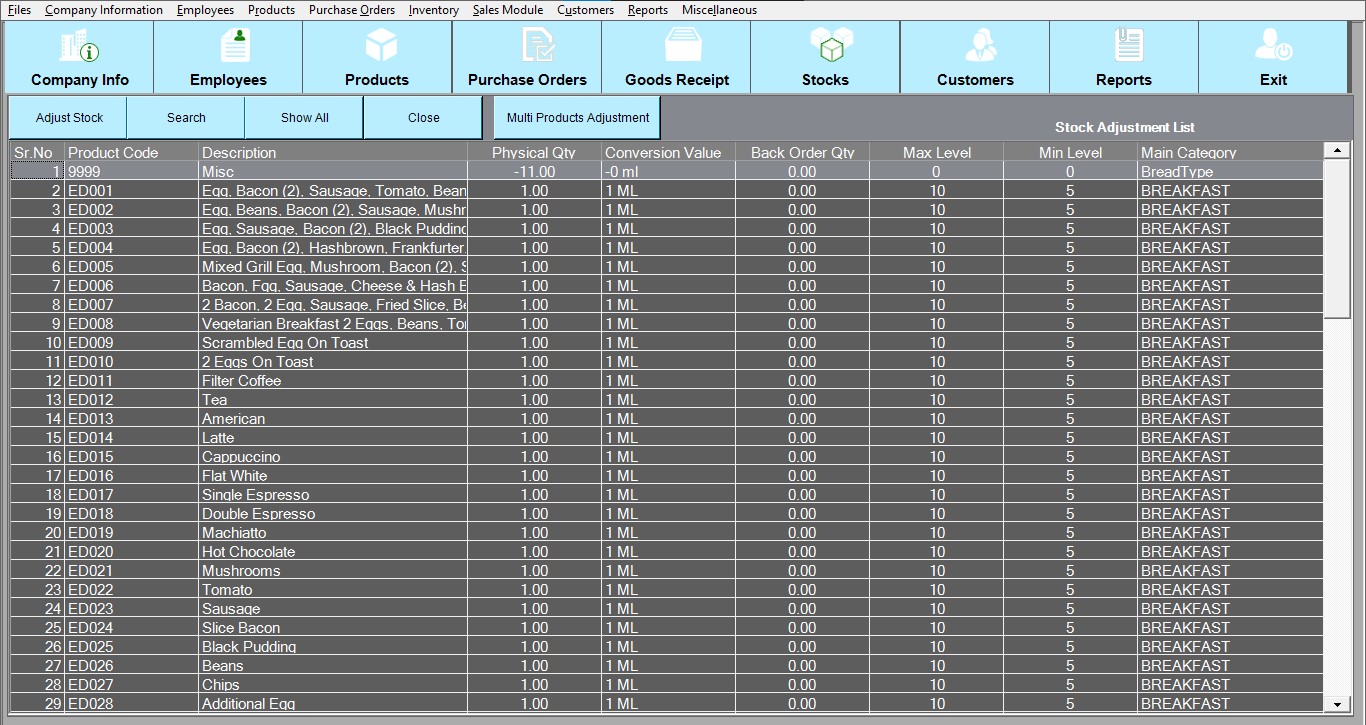1366x725 pixels.
Task: Open the Sales Module menu
Action: pyautogui.click(x=507, y=10)
